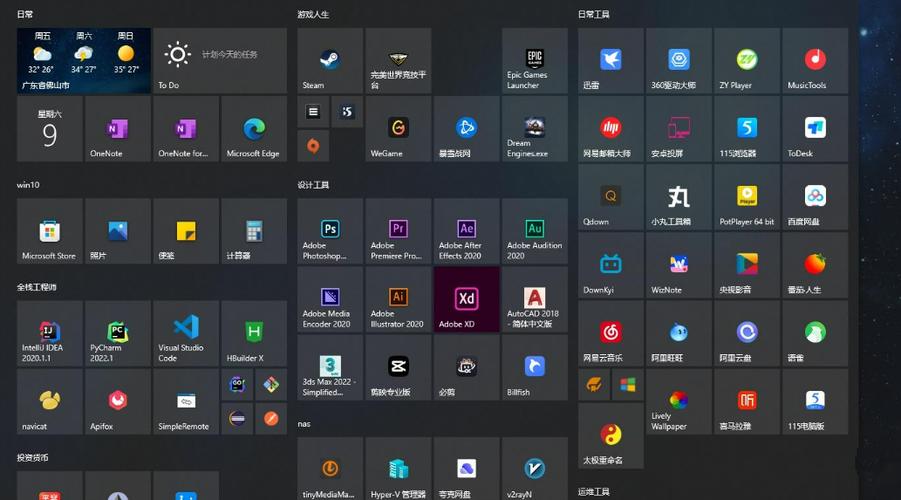Open the OneNote tile
901x500 pixels.
[118, 129]
